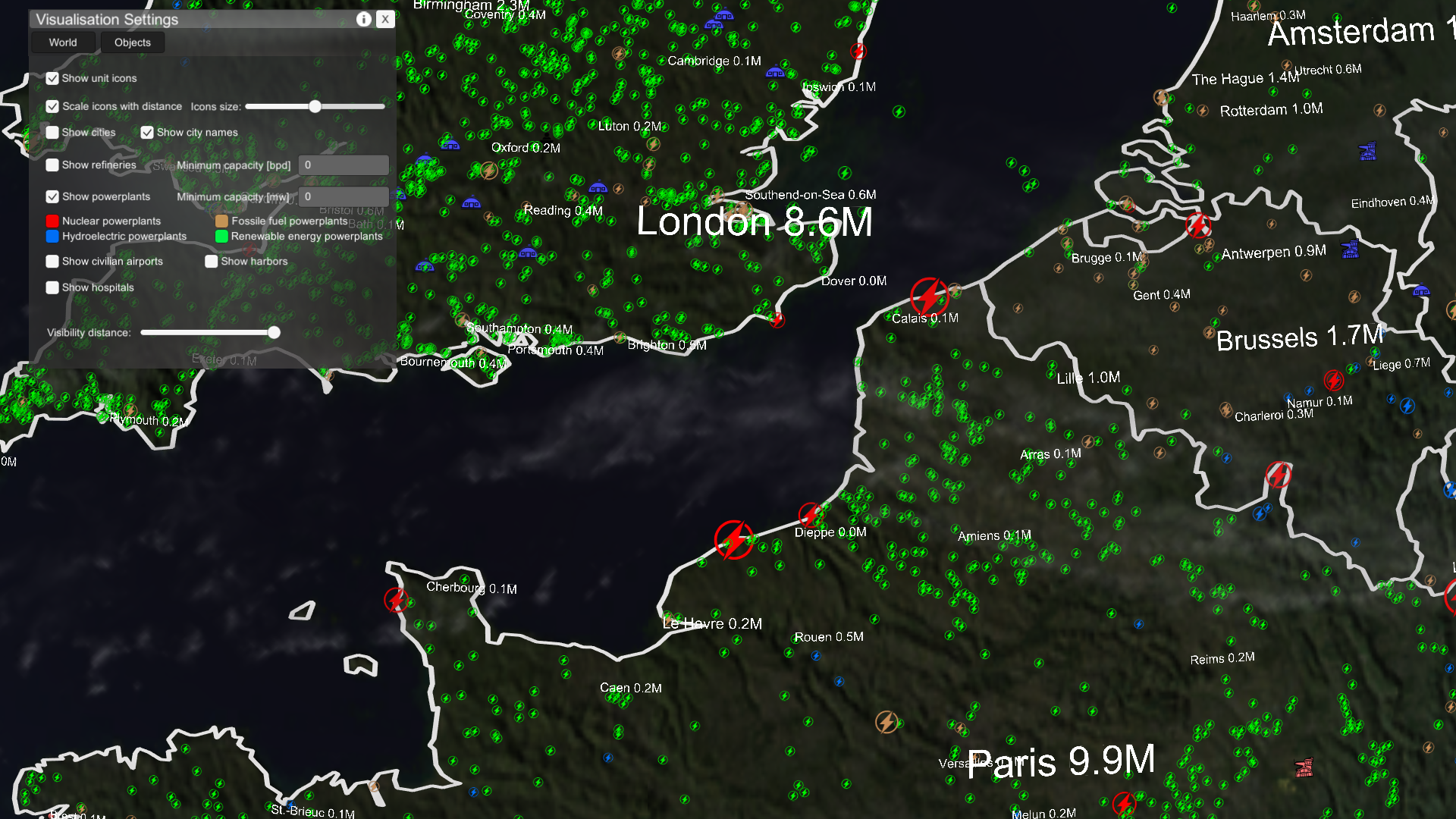Enable Show hospitals checkbox
Viewport: 1456px width, 819px height.
coord(52,287)
